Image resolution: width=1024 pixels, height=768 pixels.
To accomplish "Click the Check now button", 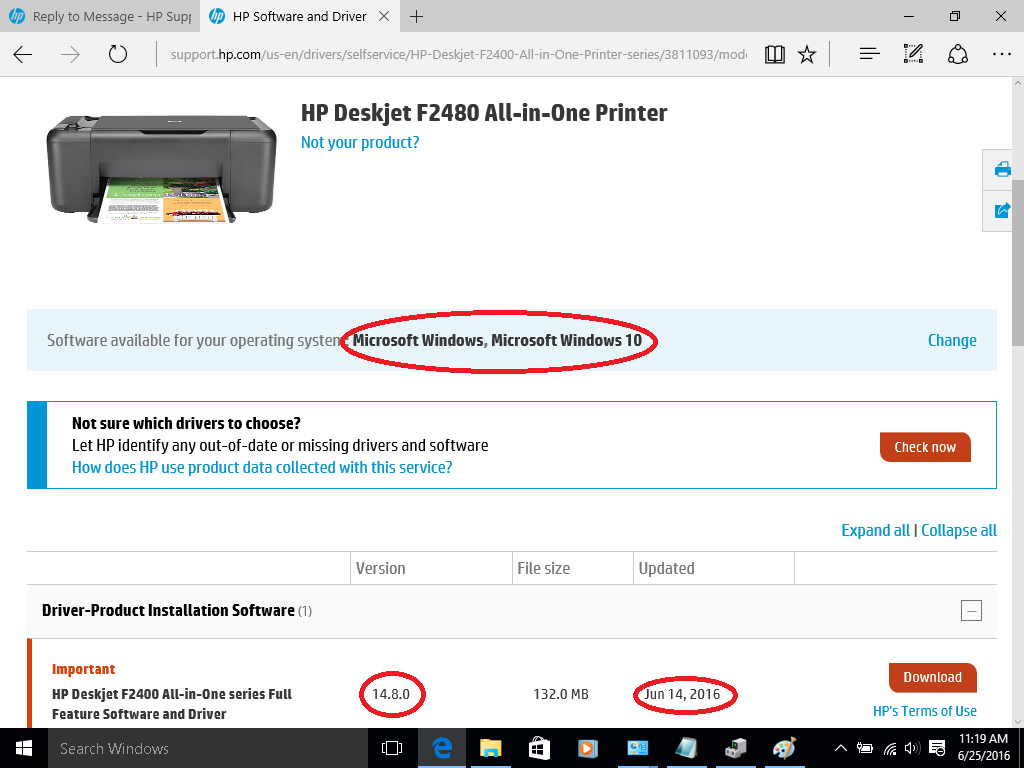I will (925, 447).
